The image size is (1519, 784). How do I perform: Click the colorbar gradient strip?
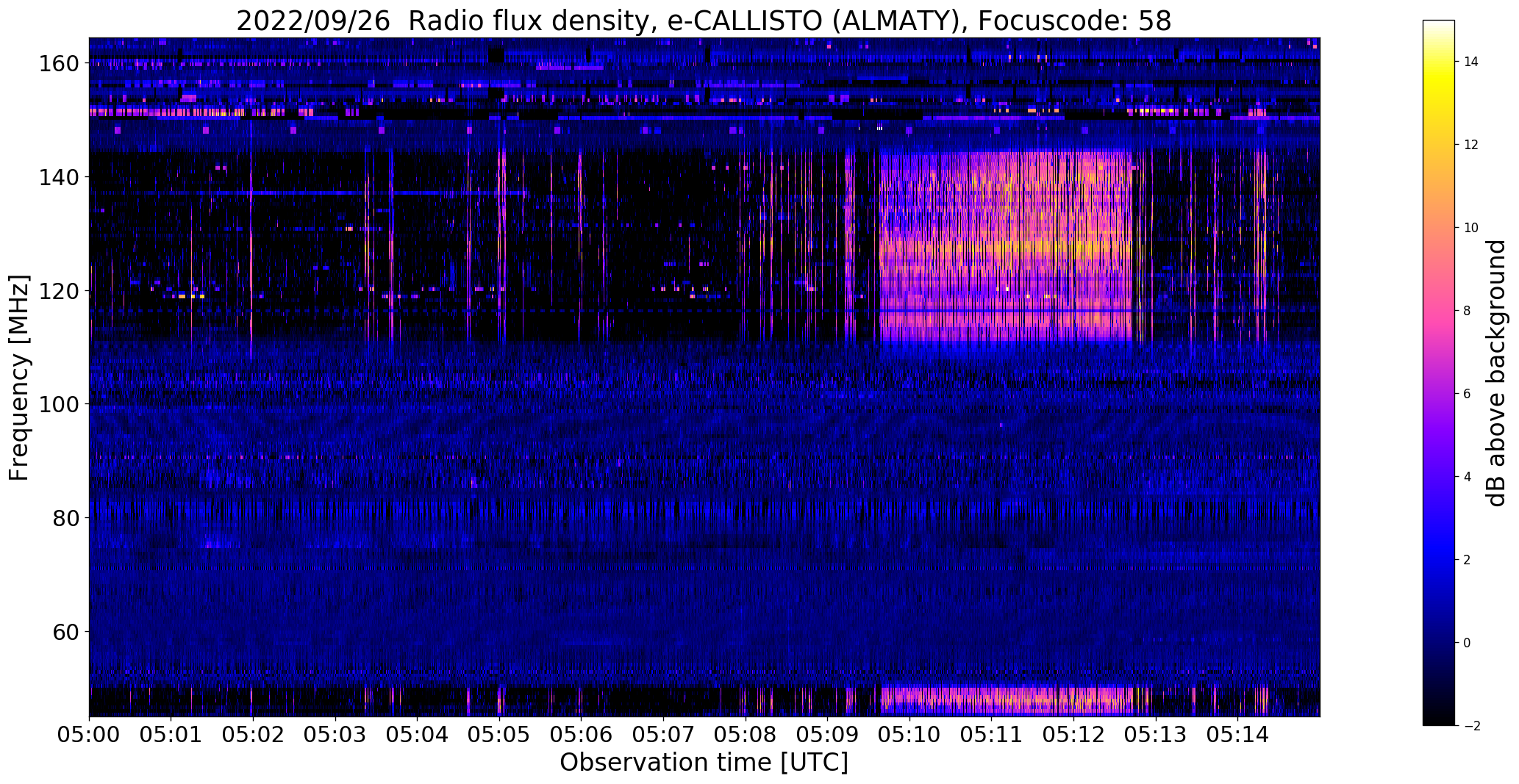(x=1439, y=373)
